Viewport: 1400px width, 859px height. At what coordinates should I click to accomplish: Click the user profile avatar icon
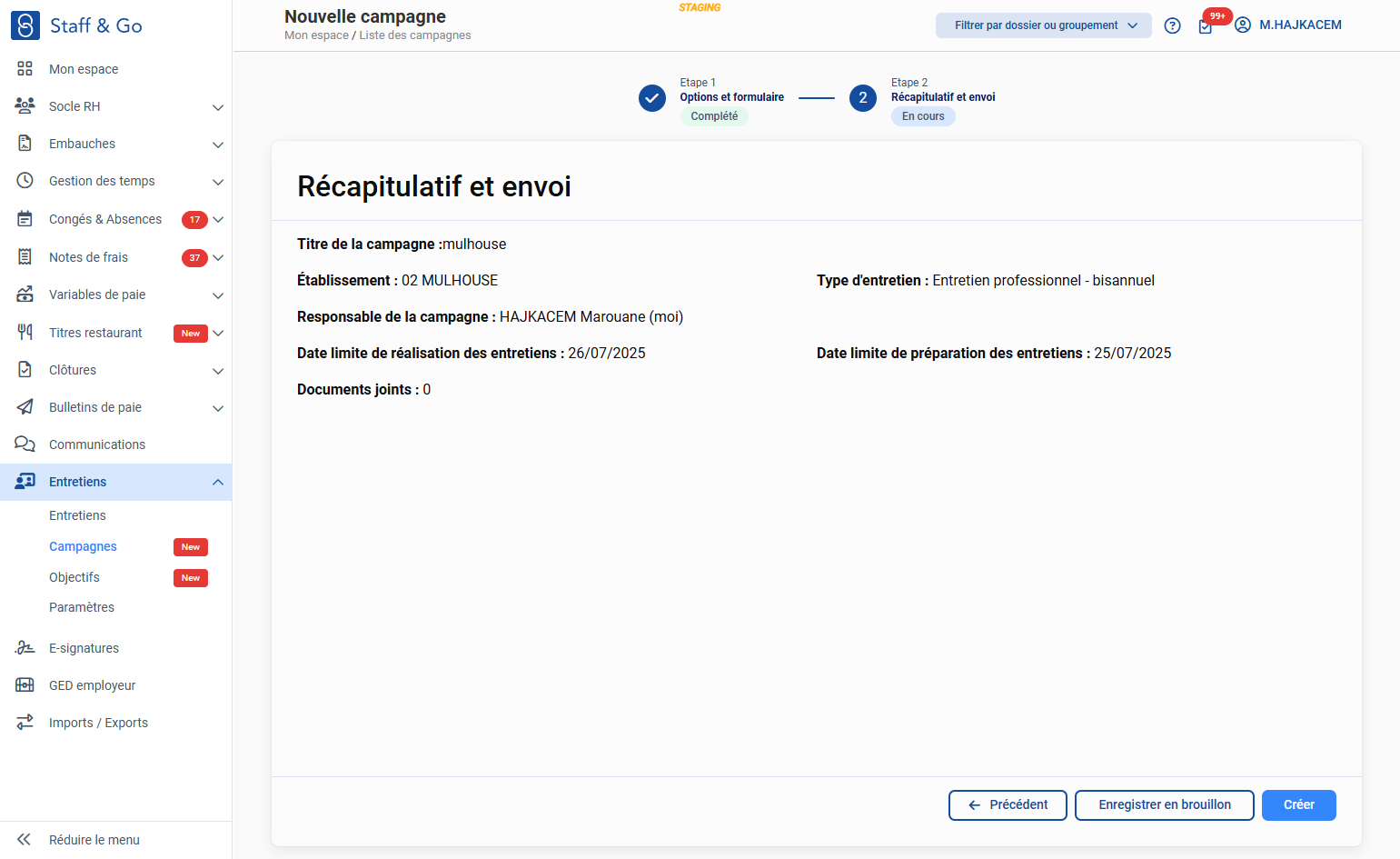click(1243, 25)
